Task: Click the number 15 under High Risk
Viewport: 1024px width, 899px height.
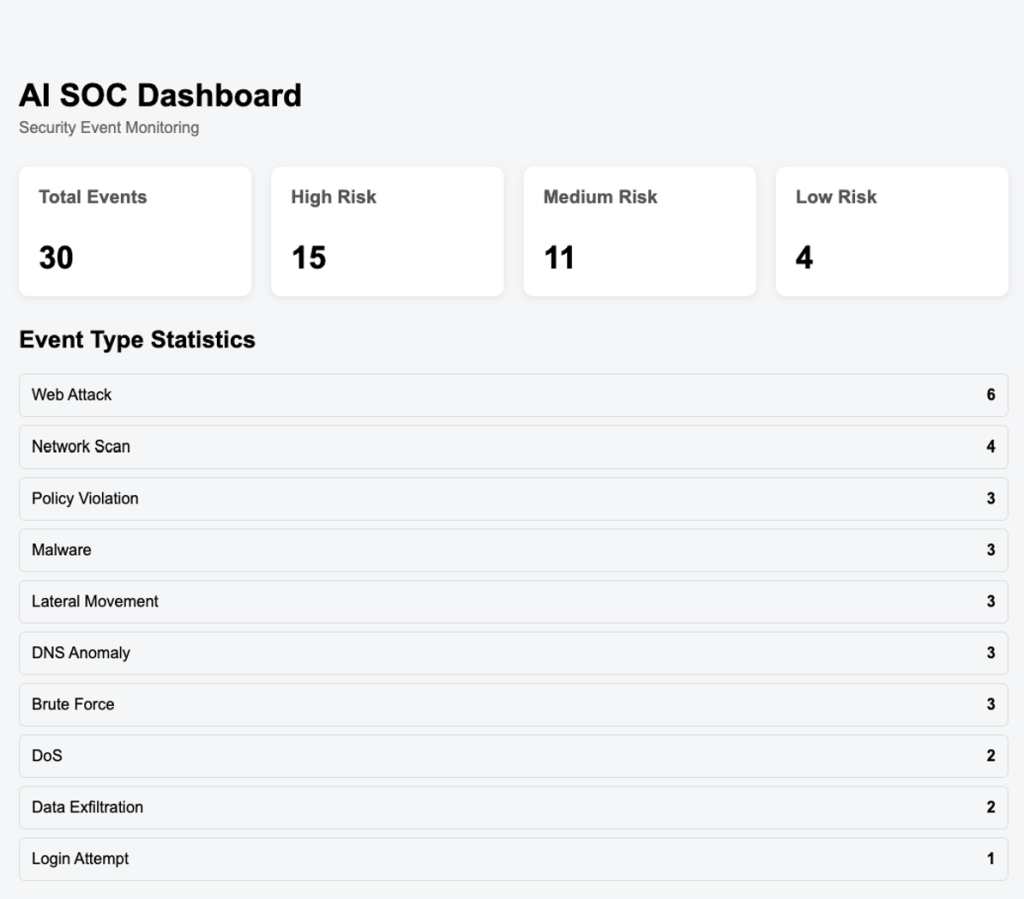Action: [x=308, y=257]
